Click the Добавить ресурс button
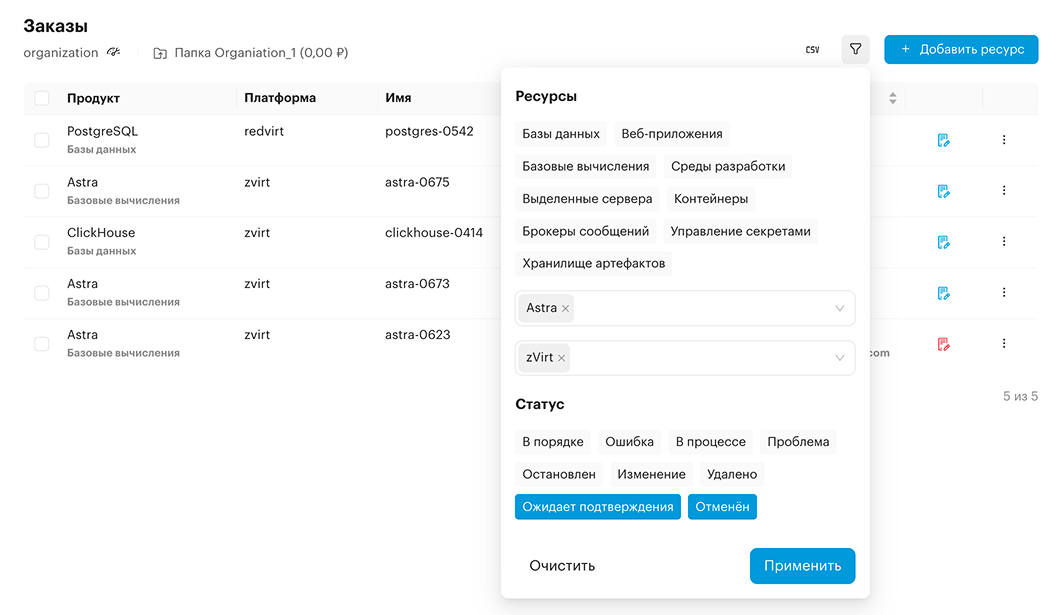The image size is (1057, 615). click(961, 49)
